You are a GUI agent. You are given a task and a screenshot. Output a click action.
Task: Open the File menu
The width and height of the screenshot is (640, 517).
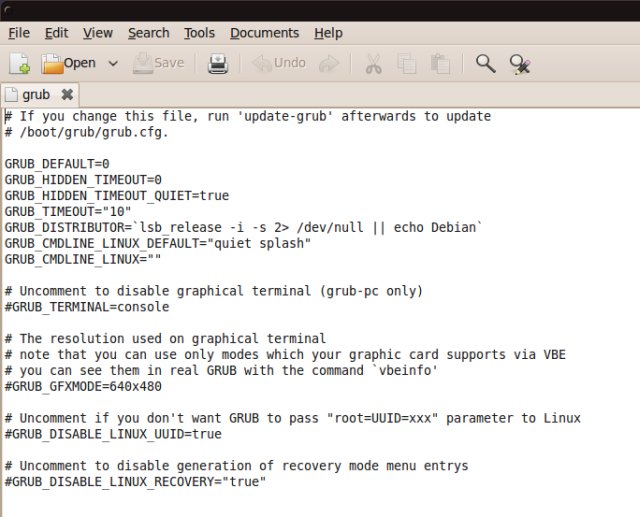pyautogui.click(x=19, y=33)
